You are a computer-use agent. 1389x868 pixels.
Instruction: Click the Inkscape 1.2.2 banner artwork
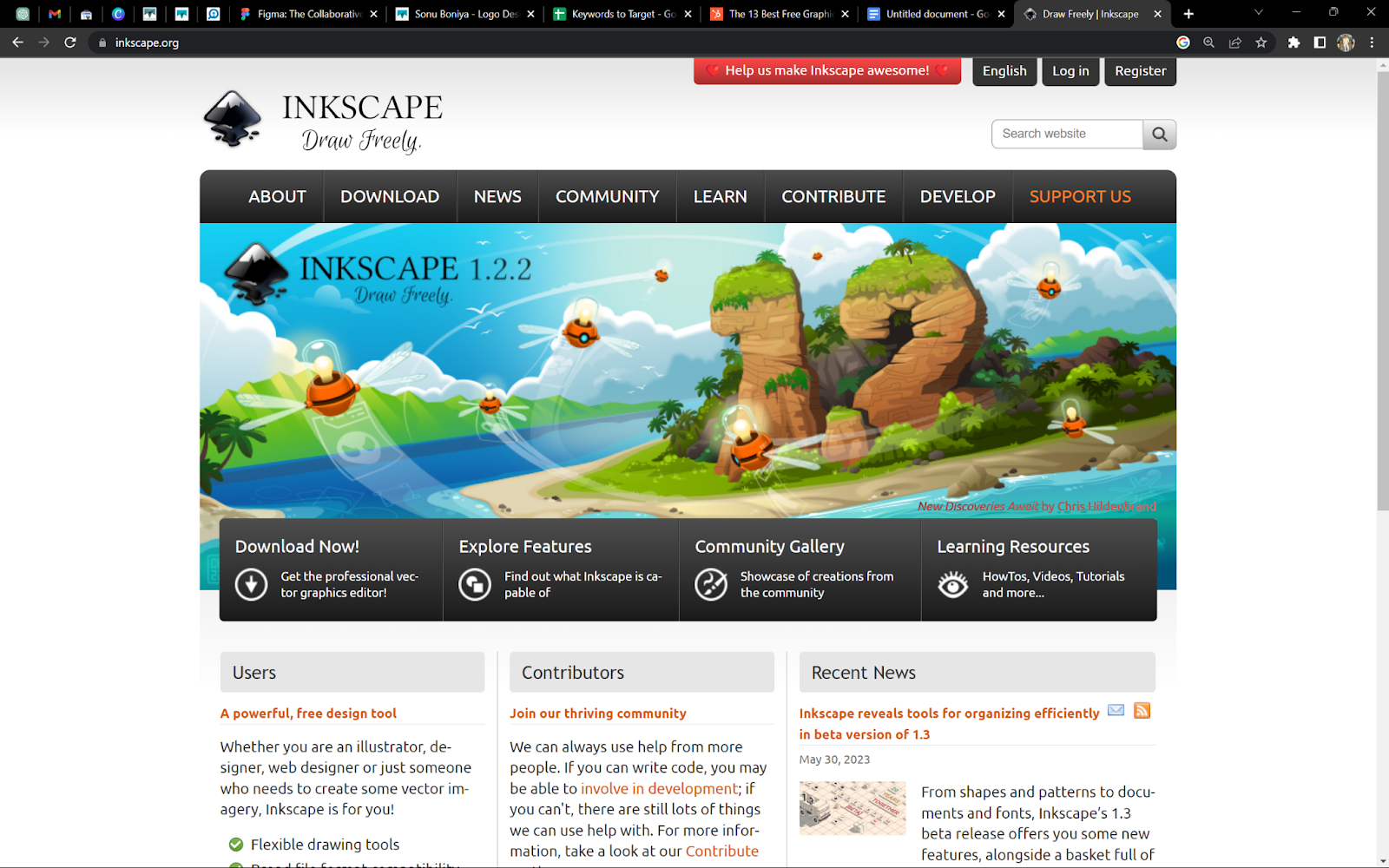tap(688, 371)
